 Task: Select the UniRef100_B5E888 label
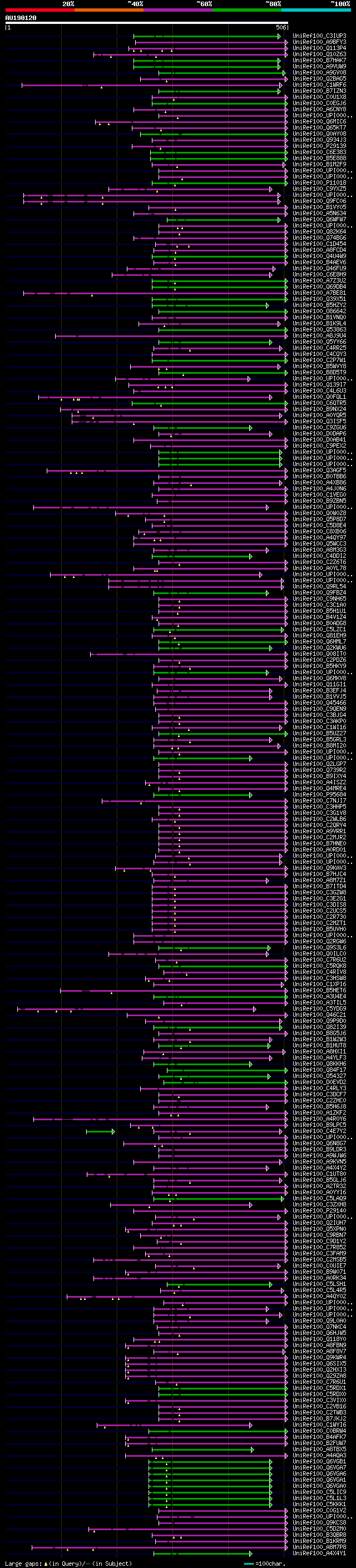pos(319,159)
